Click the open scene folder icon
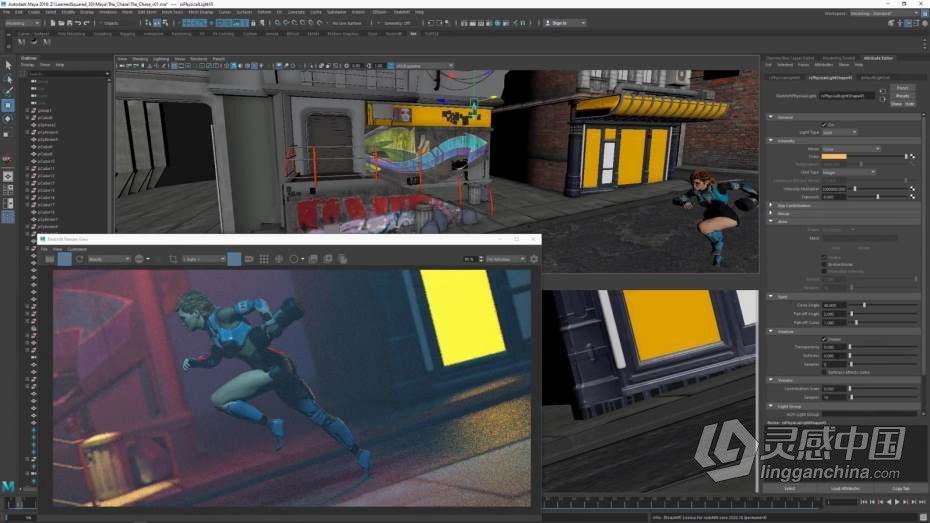930x523 pixels. [x=61, y=23]
